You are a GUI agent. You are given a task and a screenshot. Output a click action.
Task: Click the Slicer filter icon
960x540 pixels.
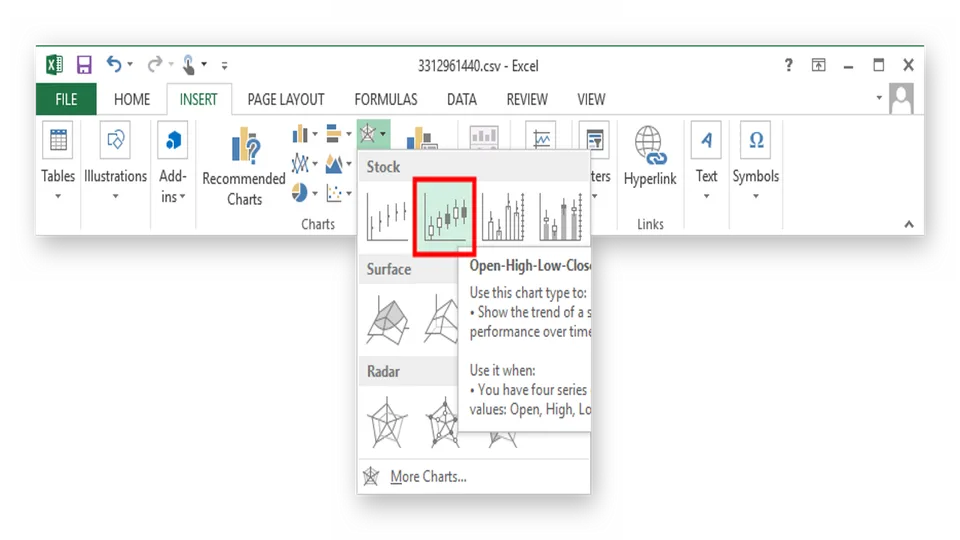[594, 138]
